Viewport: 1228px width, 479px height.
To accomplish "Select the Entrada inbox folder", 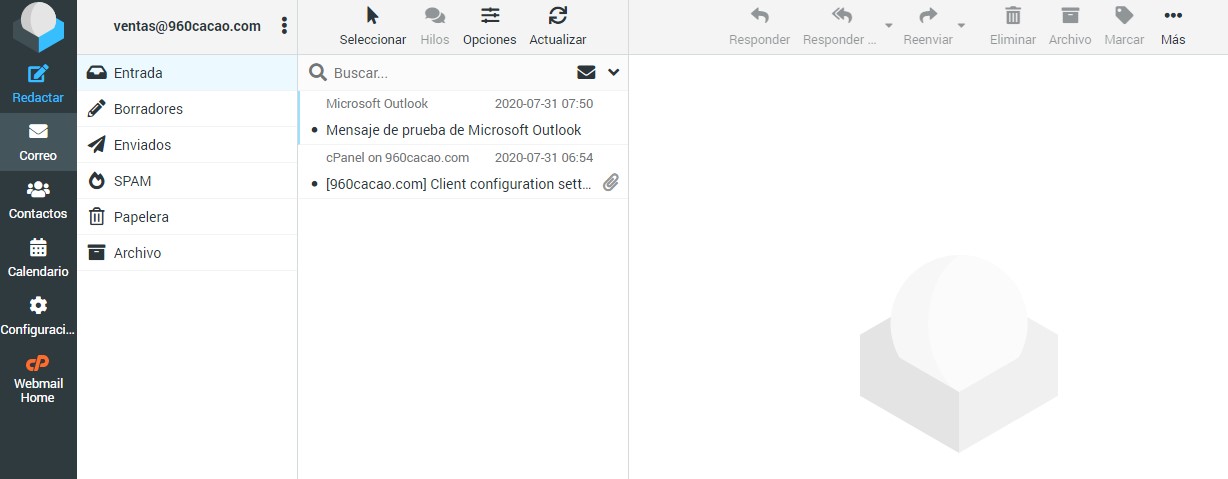I will (x=187, y=73).
